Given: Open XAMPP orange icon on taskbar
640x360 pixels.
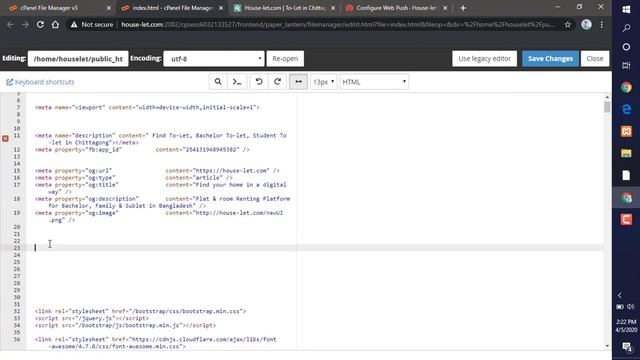Looking at the screenshot, I should tap(626, 131).
